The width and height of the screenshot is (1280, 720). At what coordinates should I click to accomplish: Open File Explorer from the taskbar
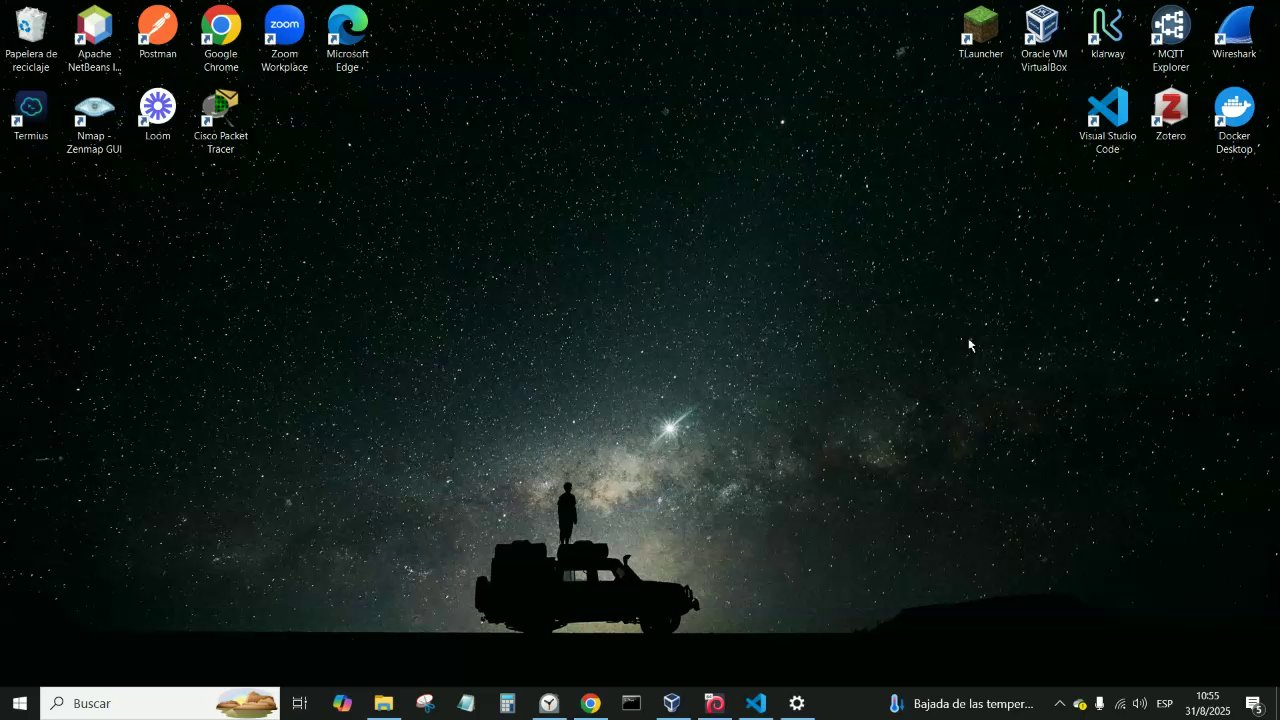[384, 703]
